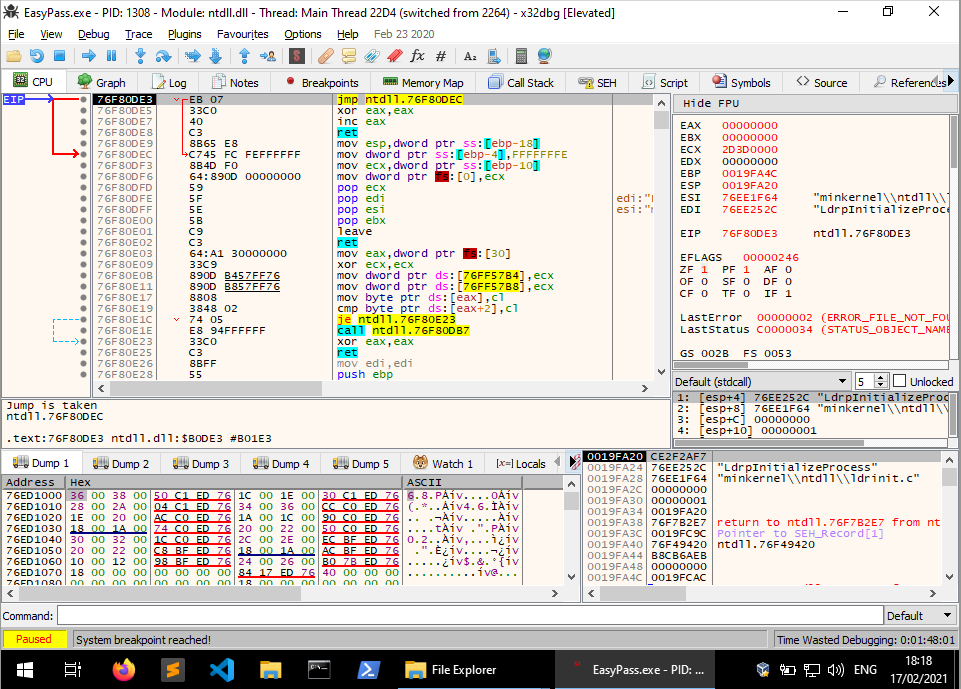Trace into with the dotted right arrow icon
Image resolution: width=961 pixels, height=689 pixels.
click(192, 56)
